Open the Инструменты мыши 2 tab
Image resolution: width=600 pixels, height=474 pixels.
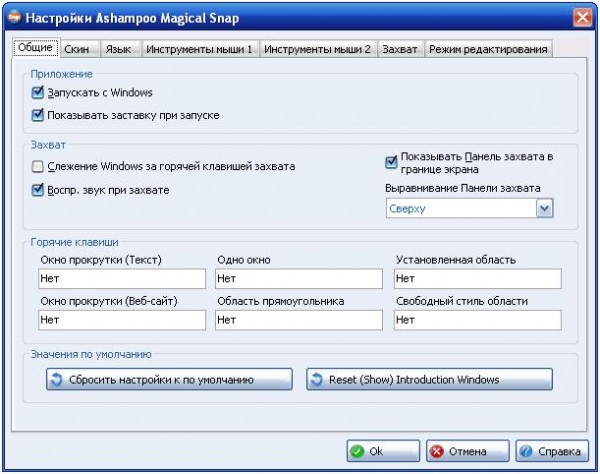point(318,49)
